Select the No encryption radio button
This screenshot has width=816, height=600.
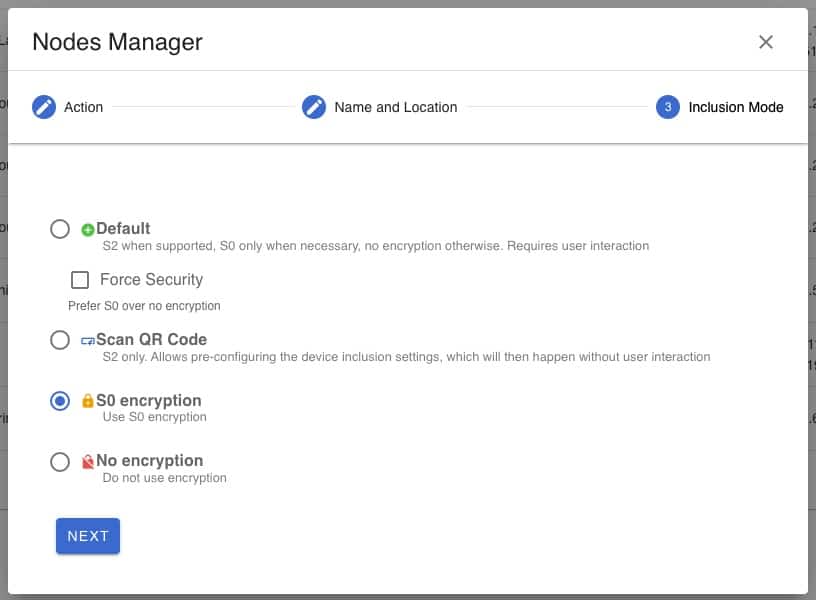pyautogui.click(x=60, y=461)
